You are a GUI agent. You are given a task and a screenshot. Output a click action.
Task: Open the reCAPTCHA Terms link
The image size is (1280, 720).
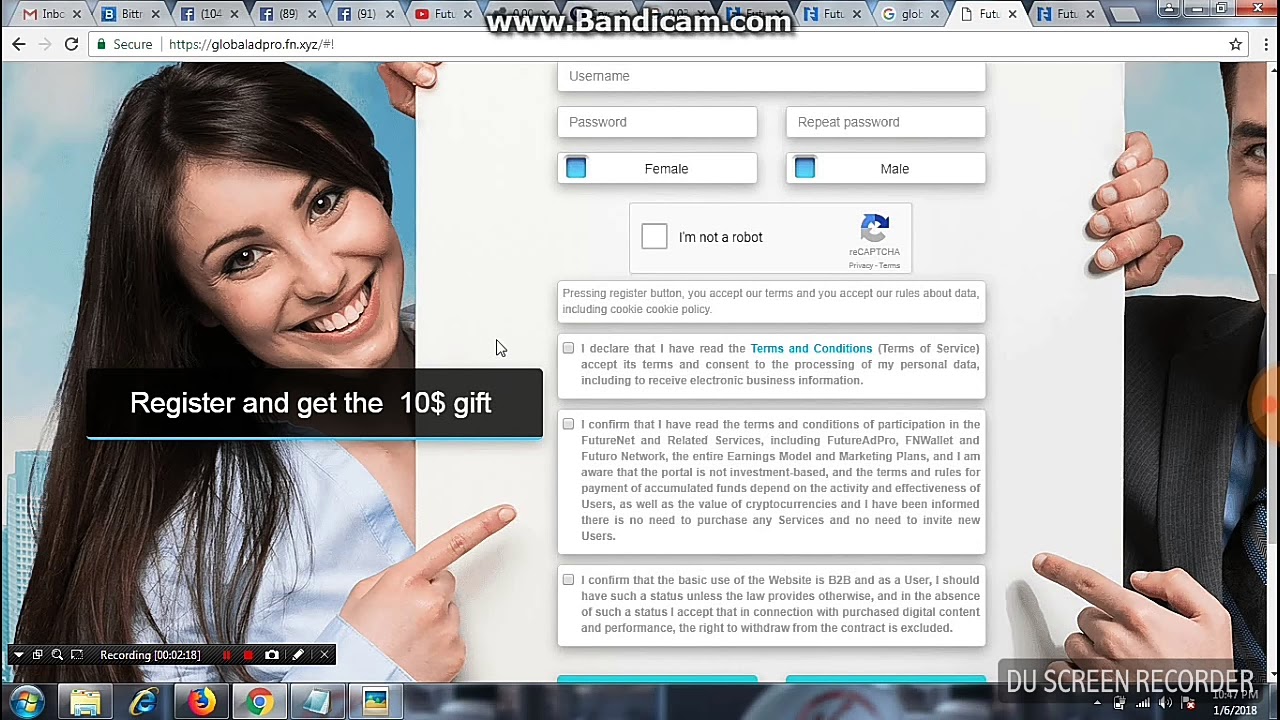(889, 265)
